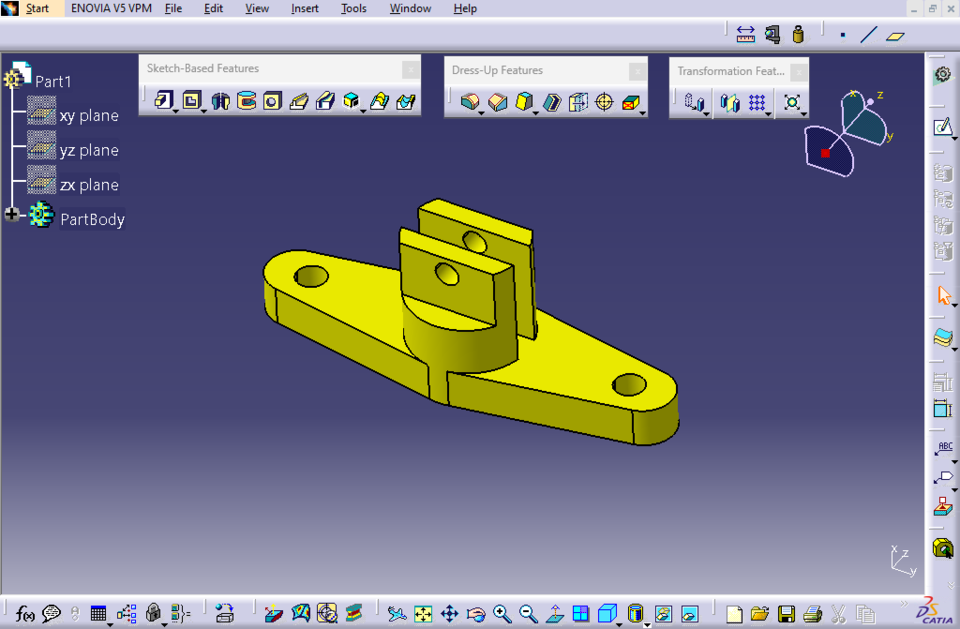Open the Sketcher workbench icon
Viewport: 960px width, 629px height.
click(x=941, y=127)
